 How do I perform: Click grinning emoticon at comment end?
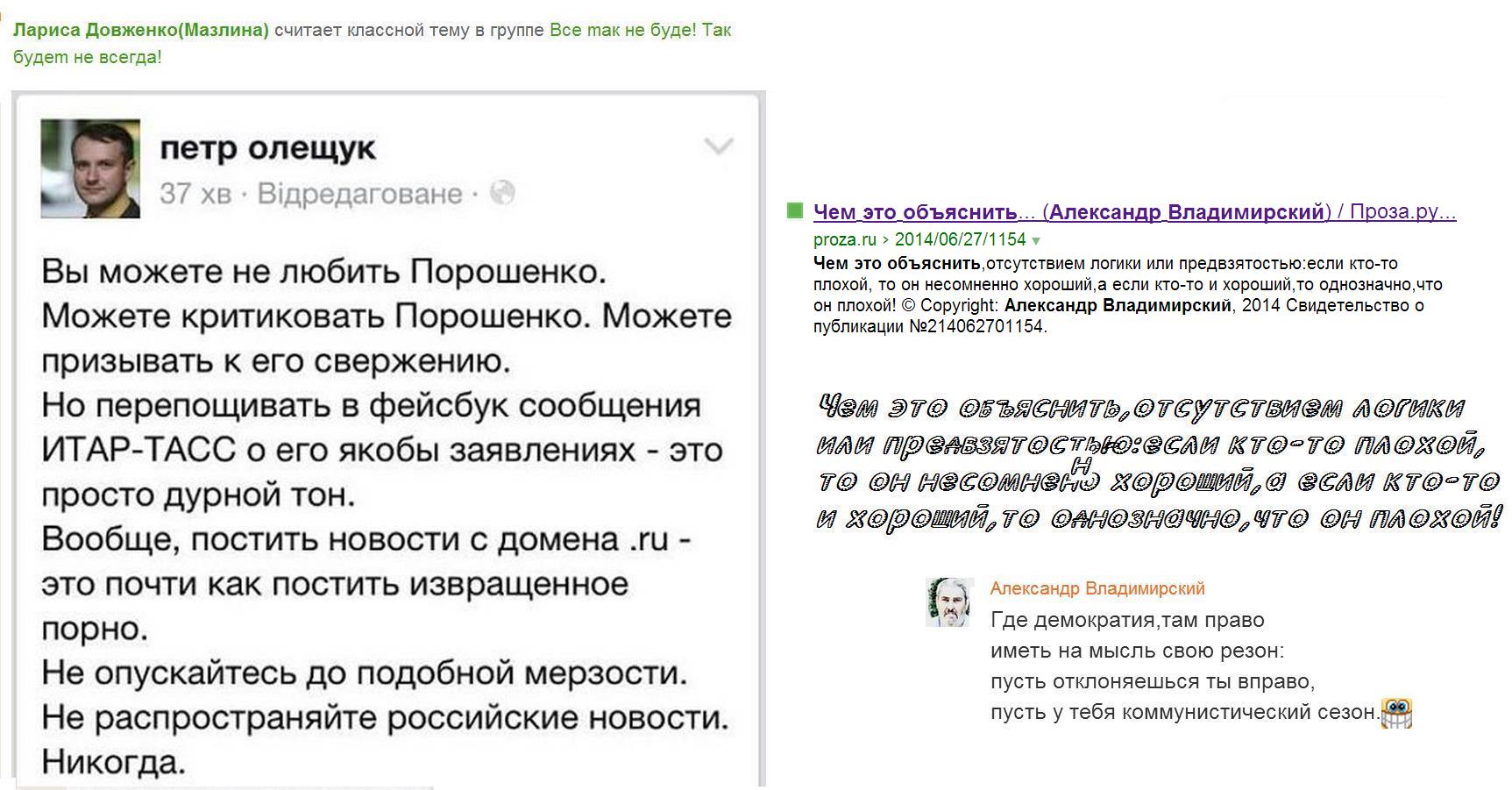click(1396, 713)
